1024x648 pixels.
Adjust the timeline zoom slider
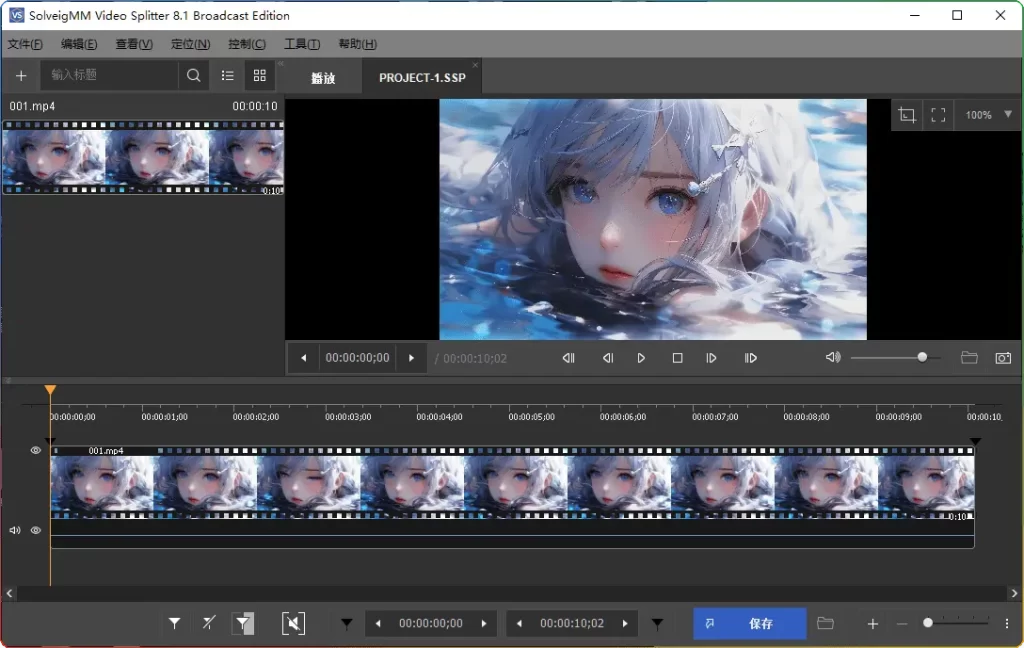957,623
